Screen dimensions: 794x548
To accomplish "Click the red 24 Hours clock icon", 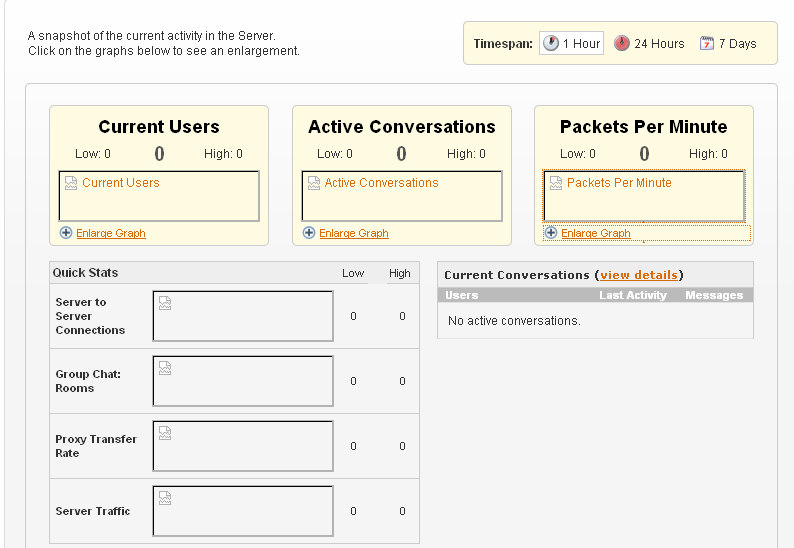I will (x=622, y=44).
